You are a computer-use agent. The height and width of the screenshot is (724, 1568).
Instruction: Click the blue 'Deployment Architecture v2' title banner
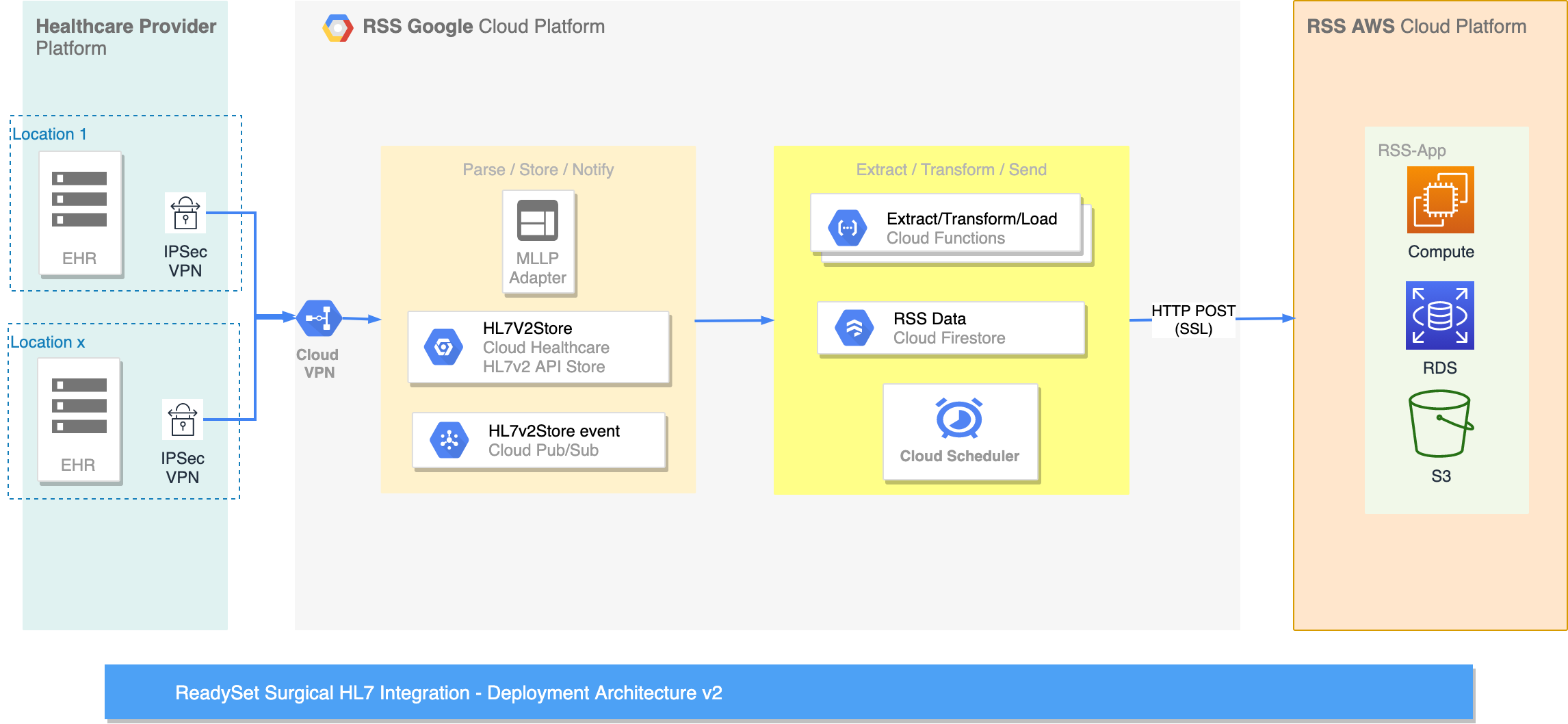tap(789, 692)
